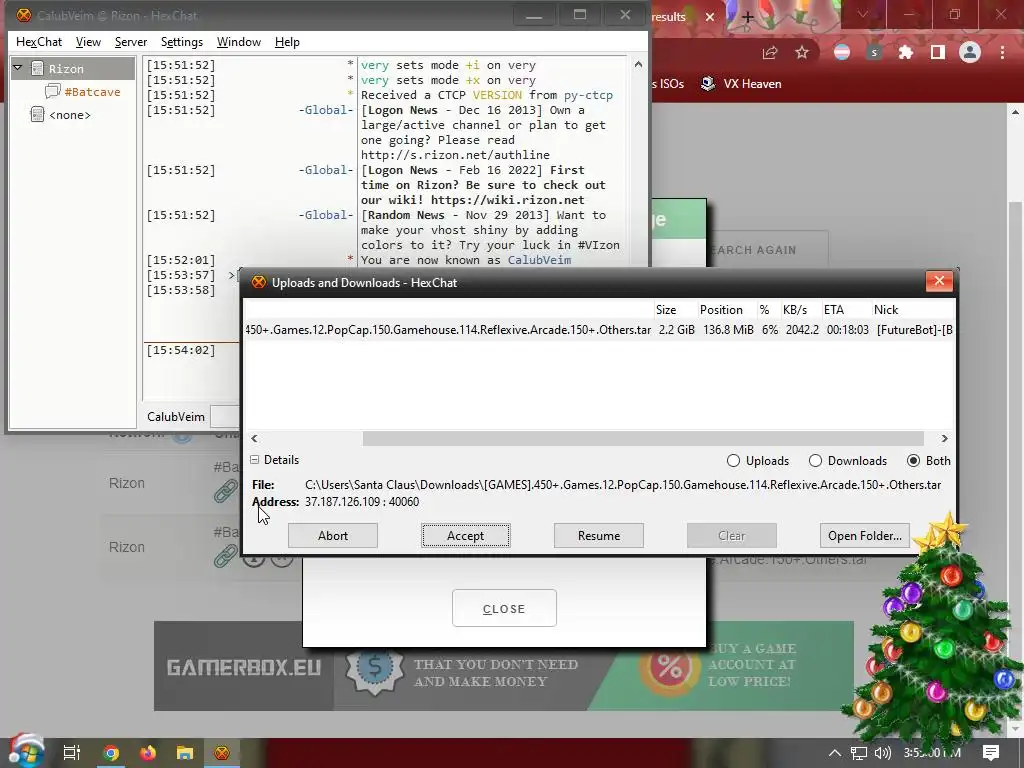Open Folder for downloaded file

(x=865, y=536)
